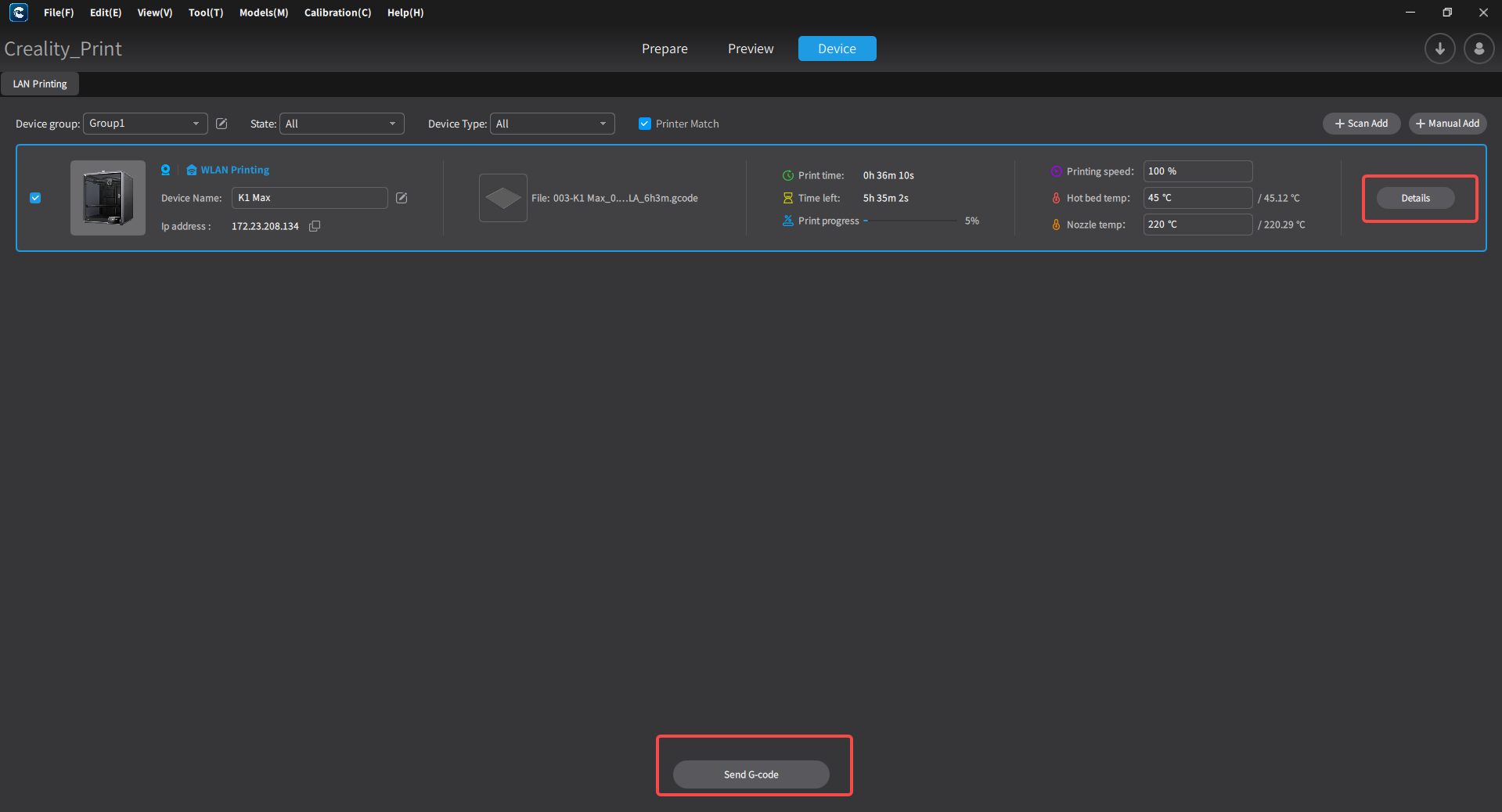Viewport: 1502px width, 812px height.
Task: Click the Print progress bar
Action: (910, 221)
